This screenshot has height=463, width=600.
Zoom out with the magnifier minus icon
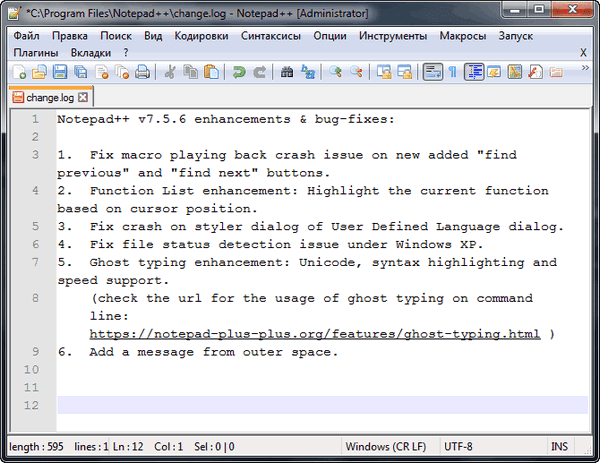click(x=356, y=72)
